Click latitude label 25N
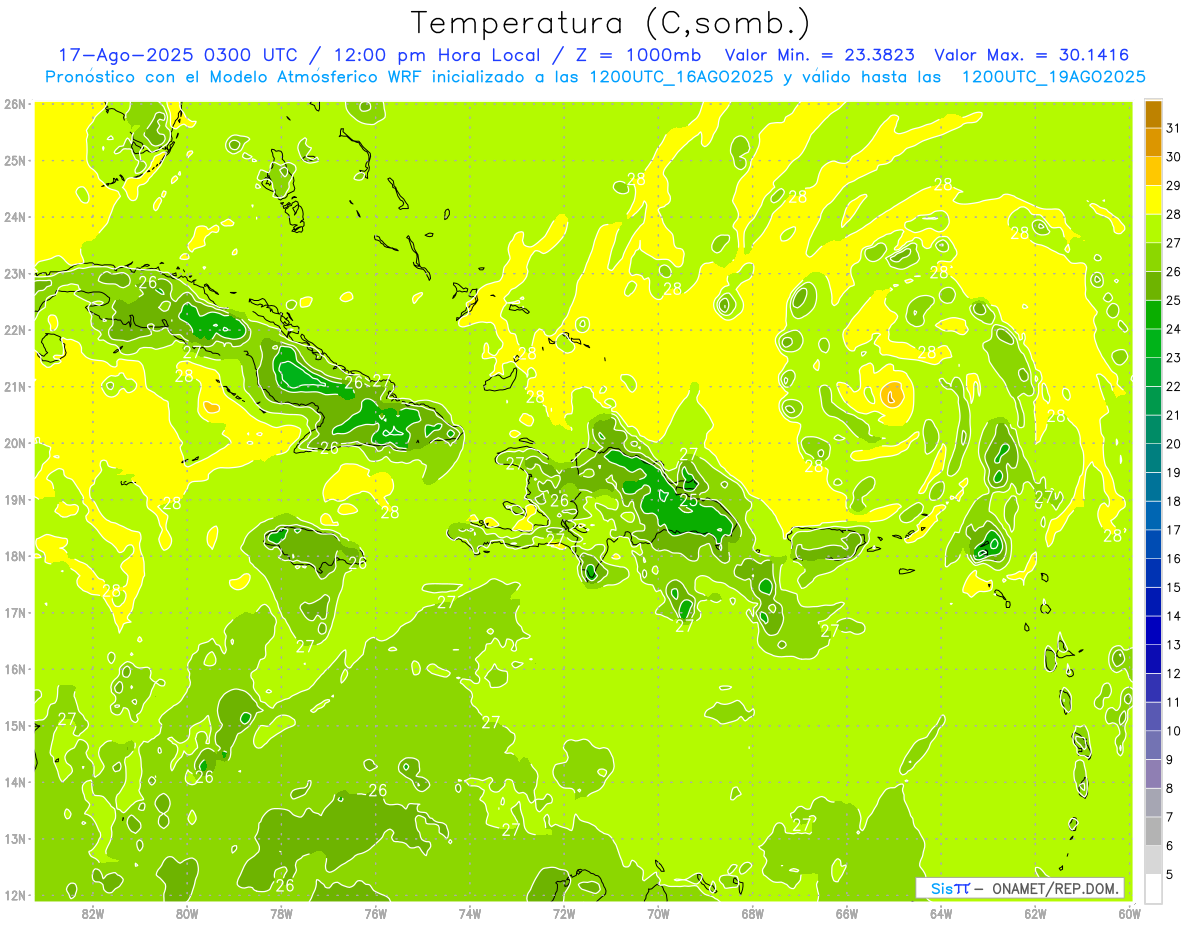Screen dimensions: 1200x927 point(15,160)
